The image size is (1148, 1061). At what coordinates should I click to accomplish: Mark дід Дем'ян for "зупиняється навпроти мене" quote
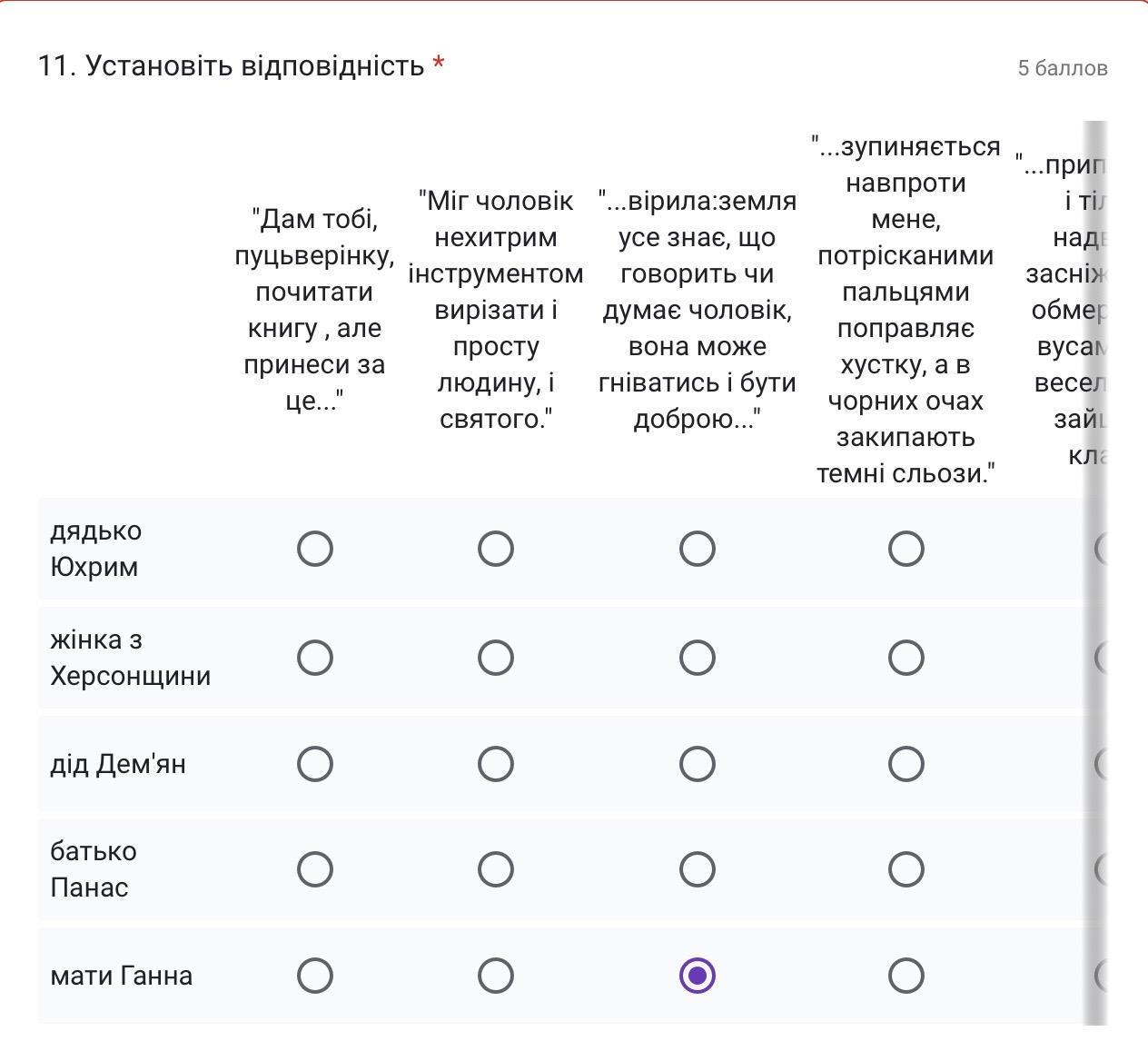click(x=906, y=764)
